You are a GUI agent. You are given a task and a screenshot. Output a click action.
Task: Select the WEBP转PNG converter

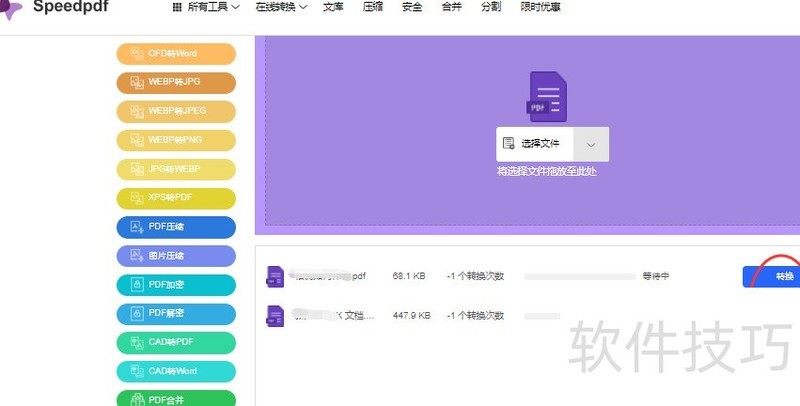click(176, 140)
